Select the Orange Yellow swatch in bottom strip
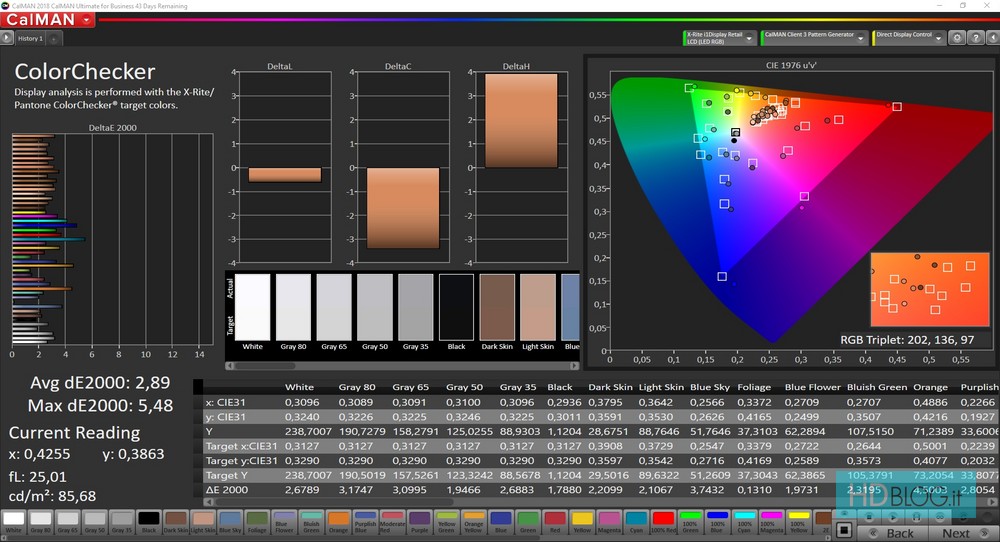This screenshot has width=1000, height=542. (474, 522)
